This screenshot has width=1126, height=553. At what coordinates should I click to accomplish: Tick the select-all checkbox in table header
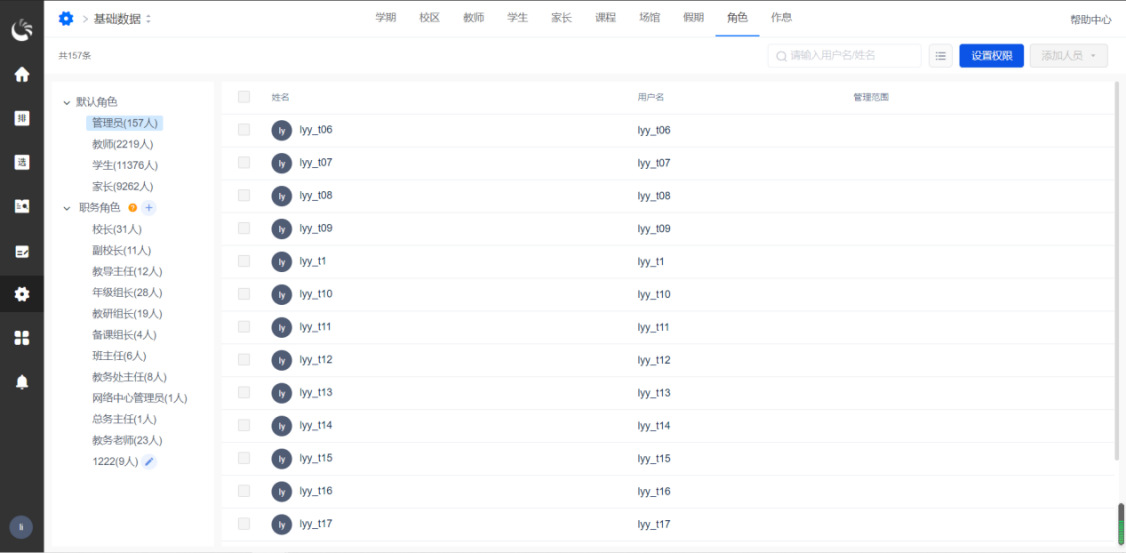tap(244, 97)
